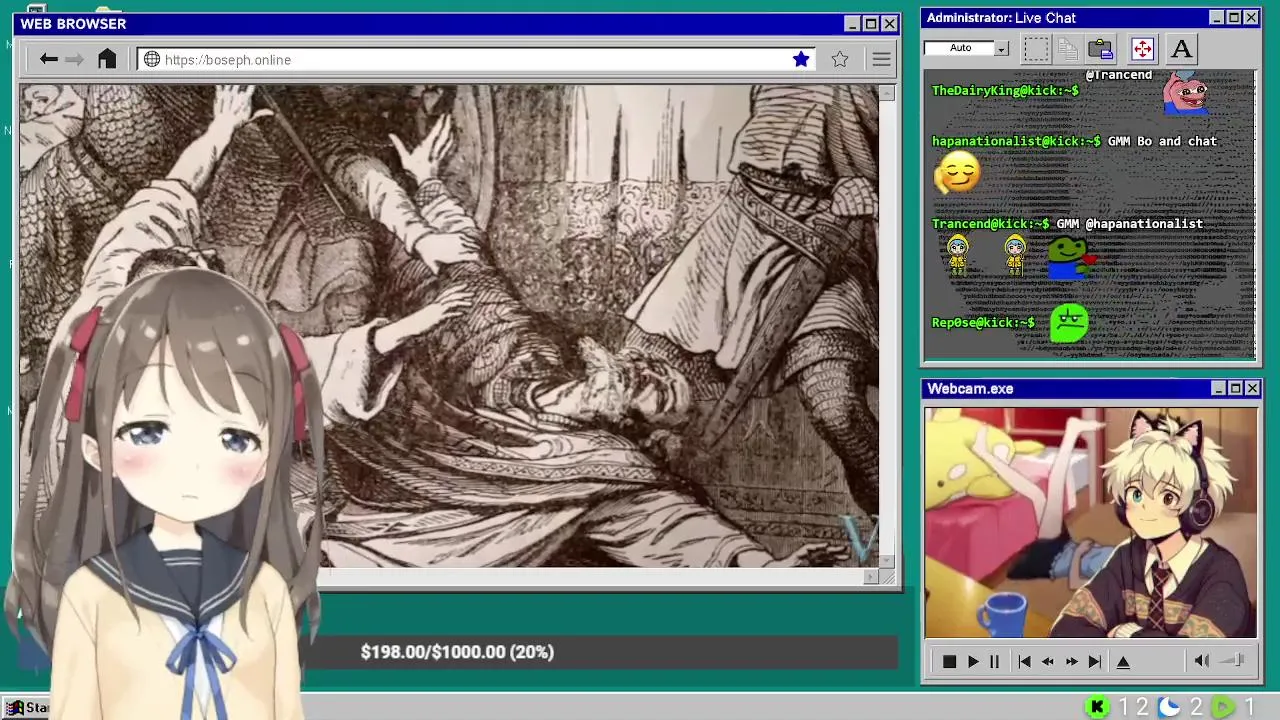Click the blue moon icon in tray

point(1169,707)
